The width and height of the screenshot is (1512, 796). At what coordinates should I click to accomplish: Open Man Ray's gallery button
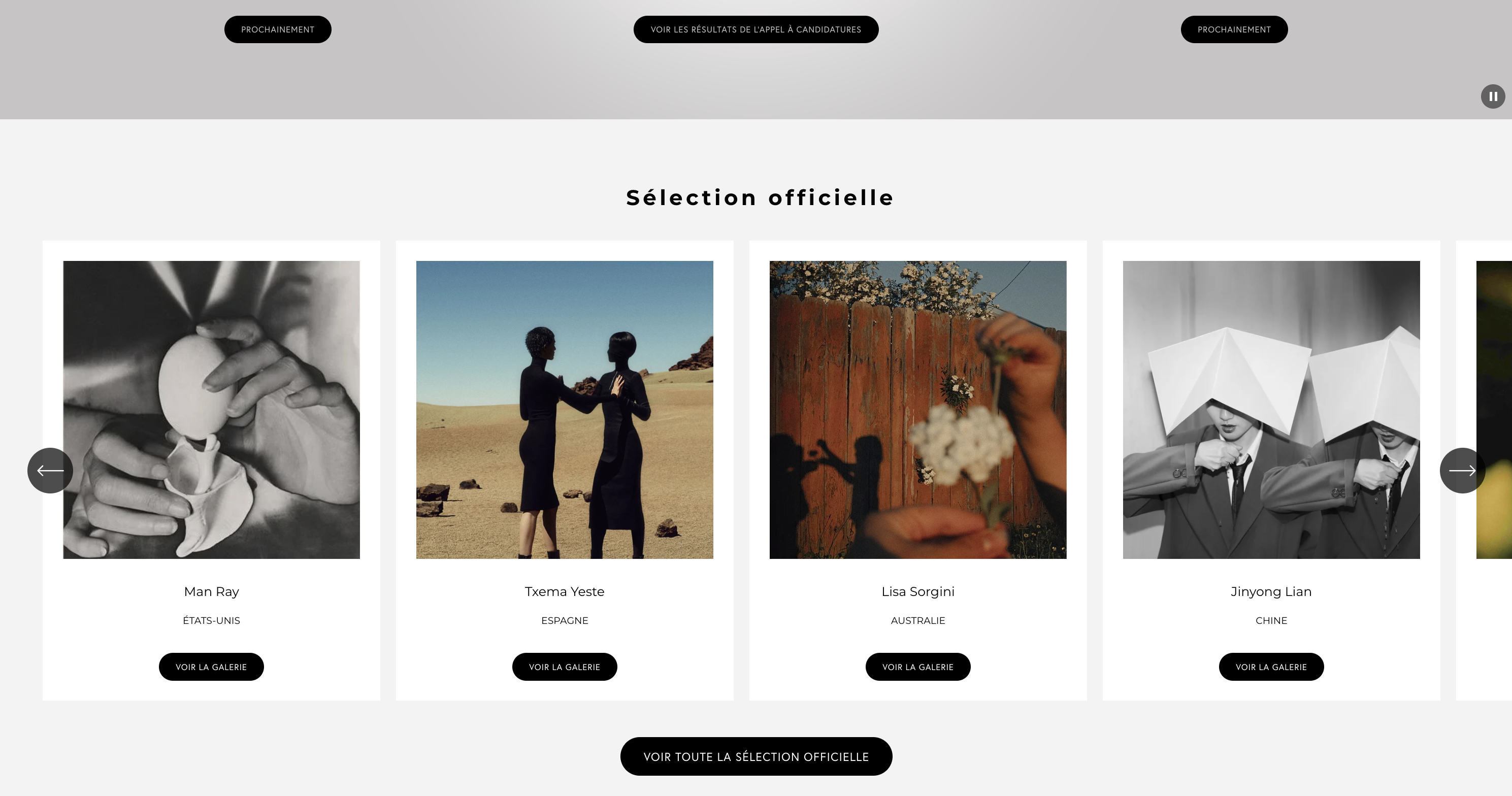(x=211, y=667)
